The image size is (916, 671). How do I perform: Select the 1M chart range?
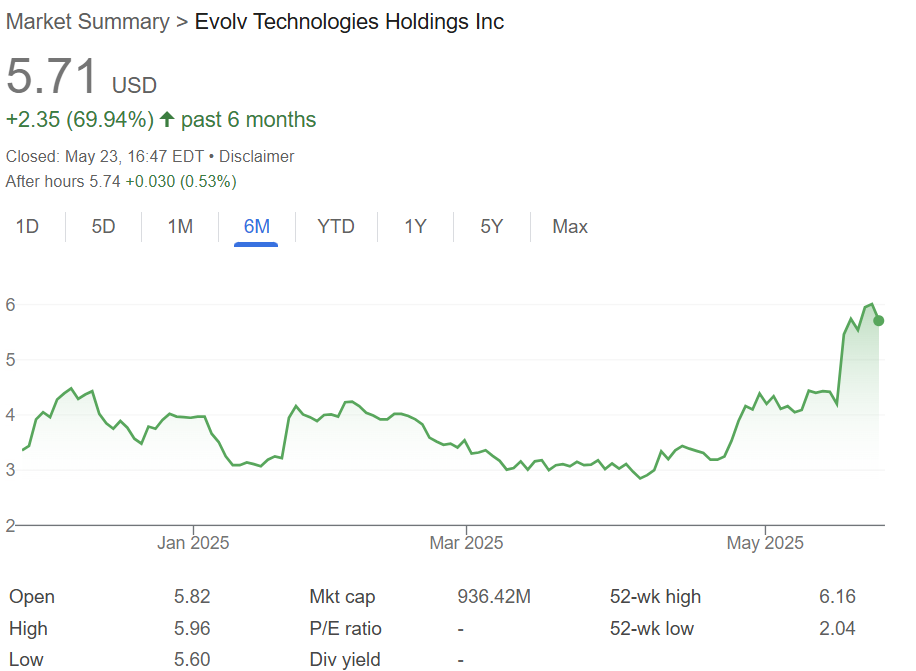pos(180,227)
